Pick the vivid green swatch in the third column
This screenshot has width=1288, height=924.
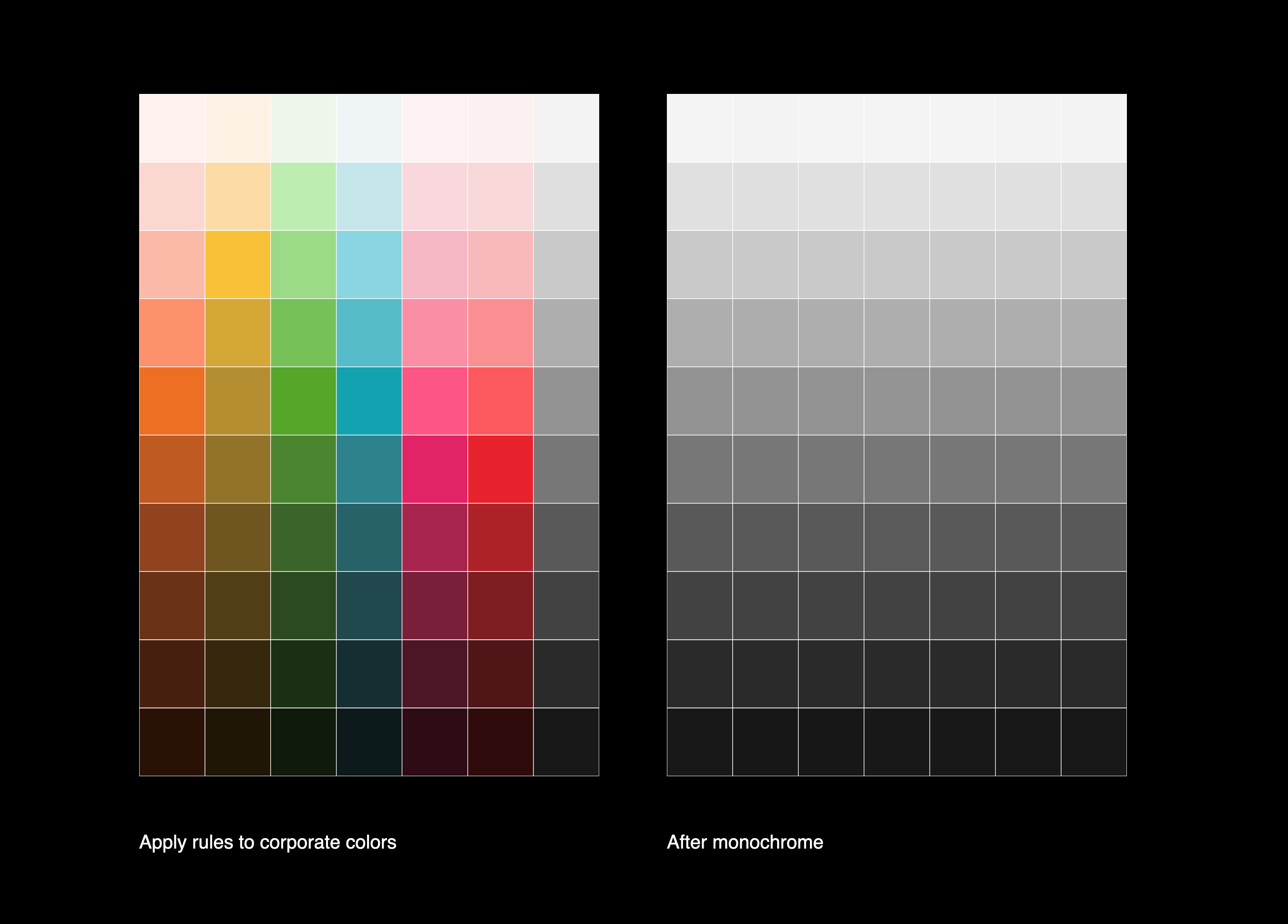(303, 401)
